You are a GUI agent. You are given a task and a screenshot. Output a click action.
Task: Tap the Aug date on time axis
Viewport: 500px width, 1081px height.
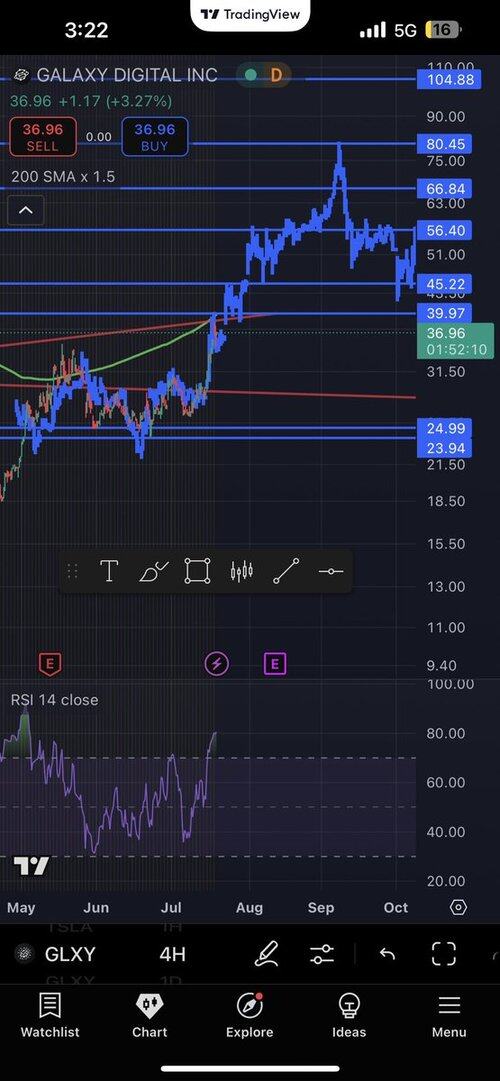pos(249,907)
